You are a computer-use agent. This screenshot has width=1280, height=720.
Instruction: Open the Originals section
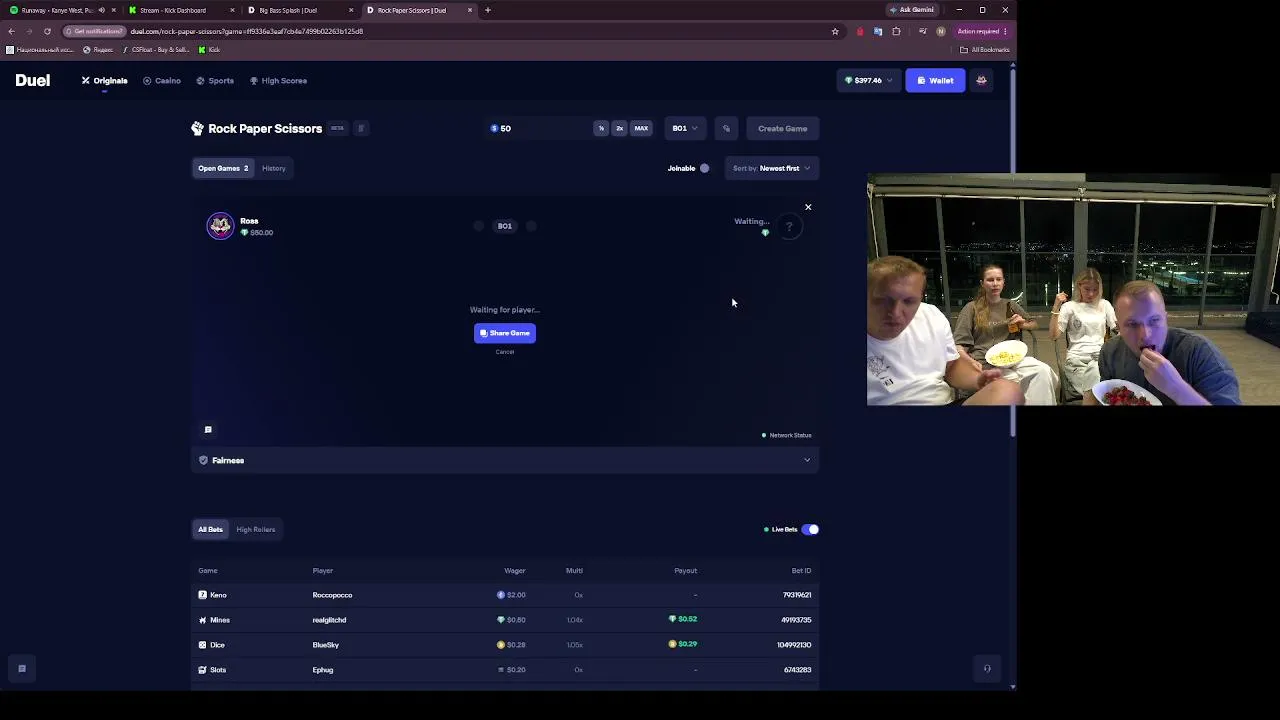105,80
